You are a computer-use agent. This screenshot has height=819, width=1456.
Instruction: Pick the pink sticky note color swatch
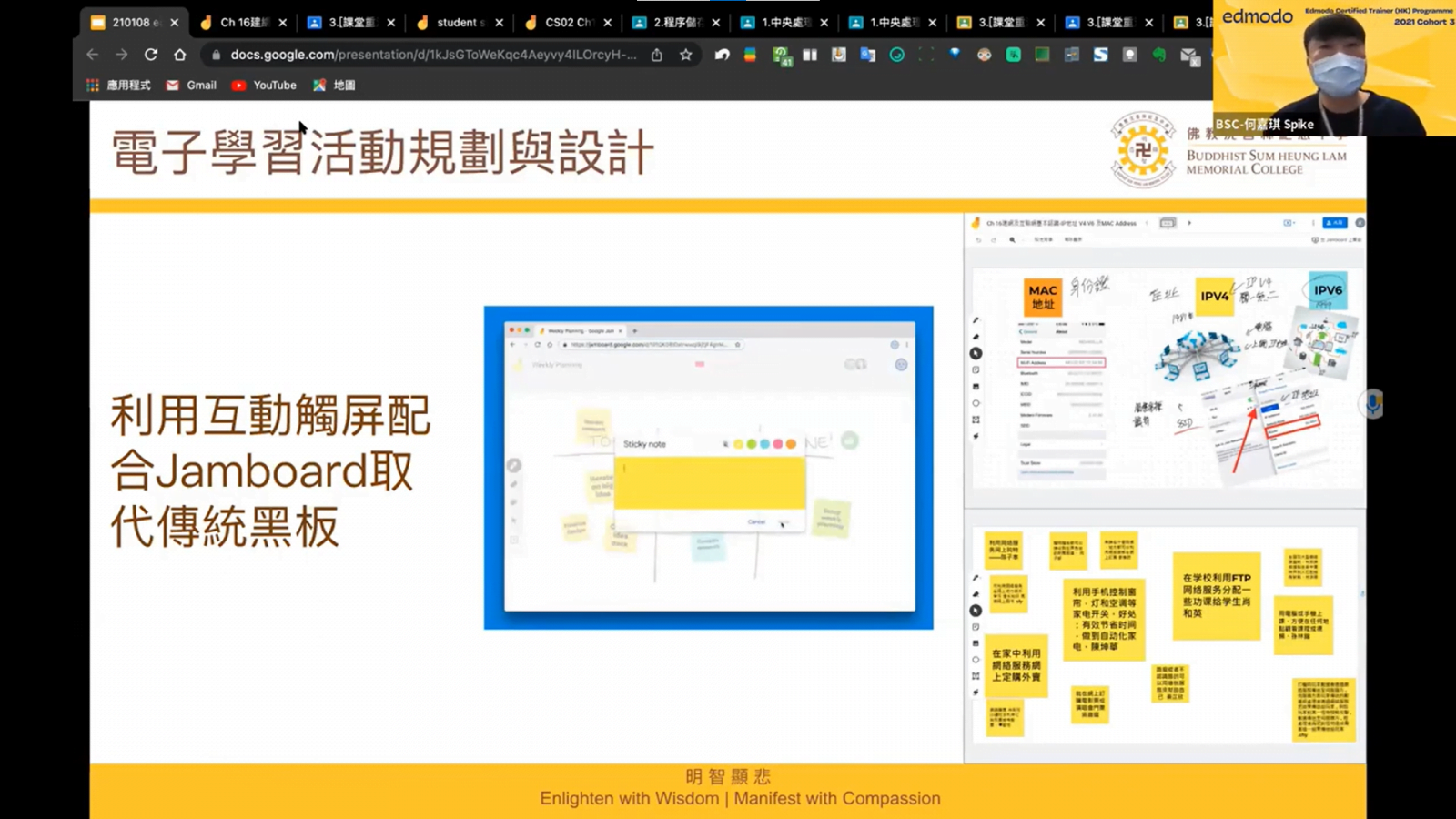click(x=778, y=444)
